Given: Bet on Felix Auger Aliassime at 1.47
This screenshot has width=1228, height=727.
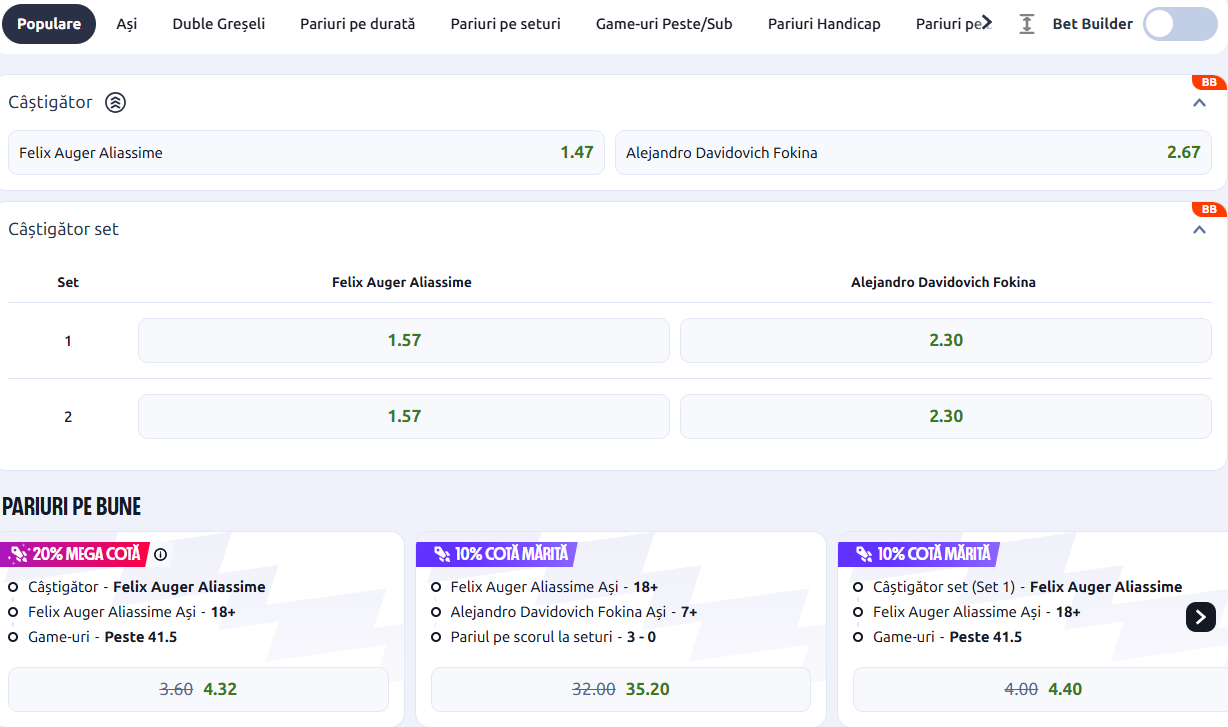Looking at the screenshot, I should point(306,153).
